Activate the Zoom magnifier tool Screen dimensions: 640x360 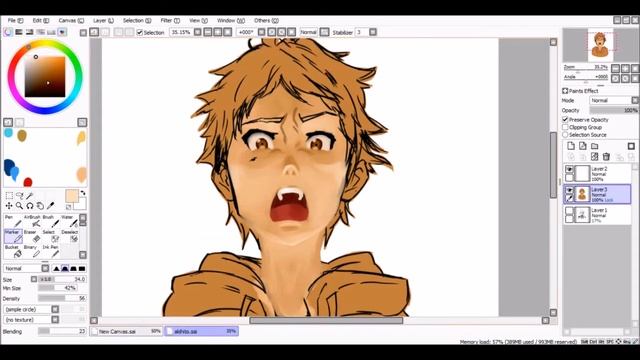(x=20, y=206)
